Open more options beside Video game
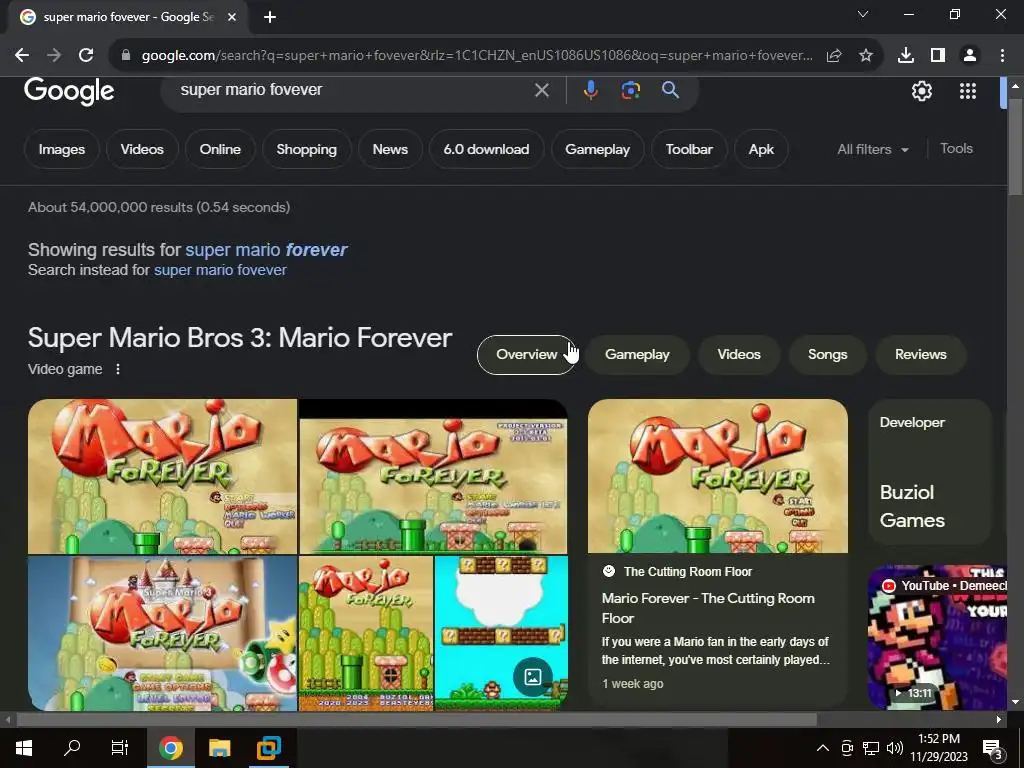1024x768 pixels. click(x=118, y=369)
